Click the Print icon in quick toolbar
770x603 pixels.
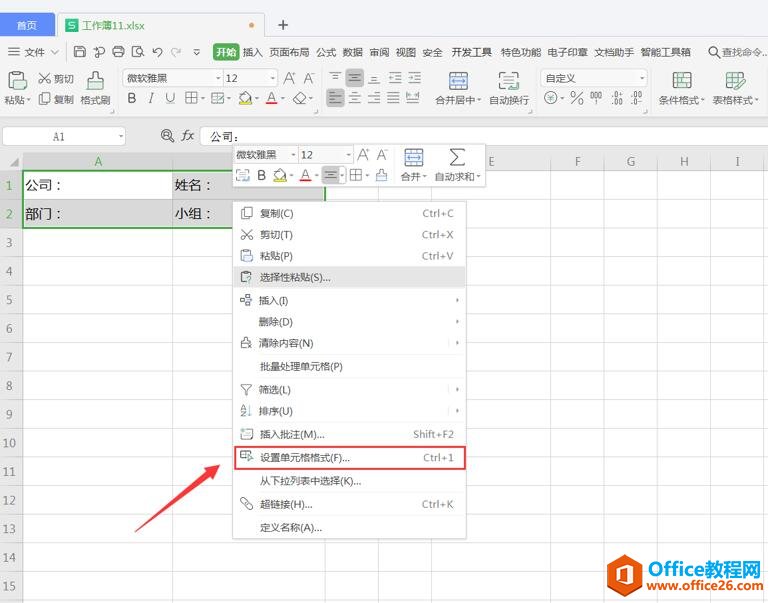[118, 52]
